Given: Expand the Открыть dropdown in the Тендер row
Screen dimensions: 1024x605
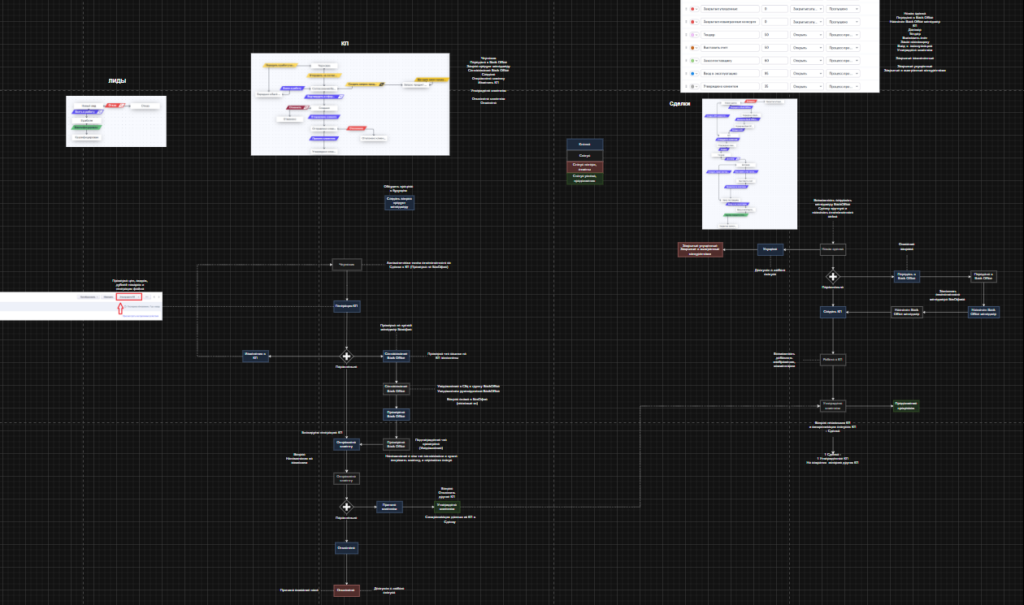Looking at the screenshot, I should pos(805,33).
